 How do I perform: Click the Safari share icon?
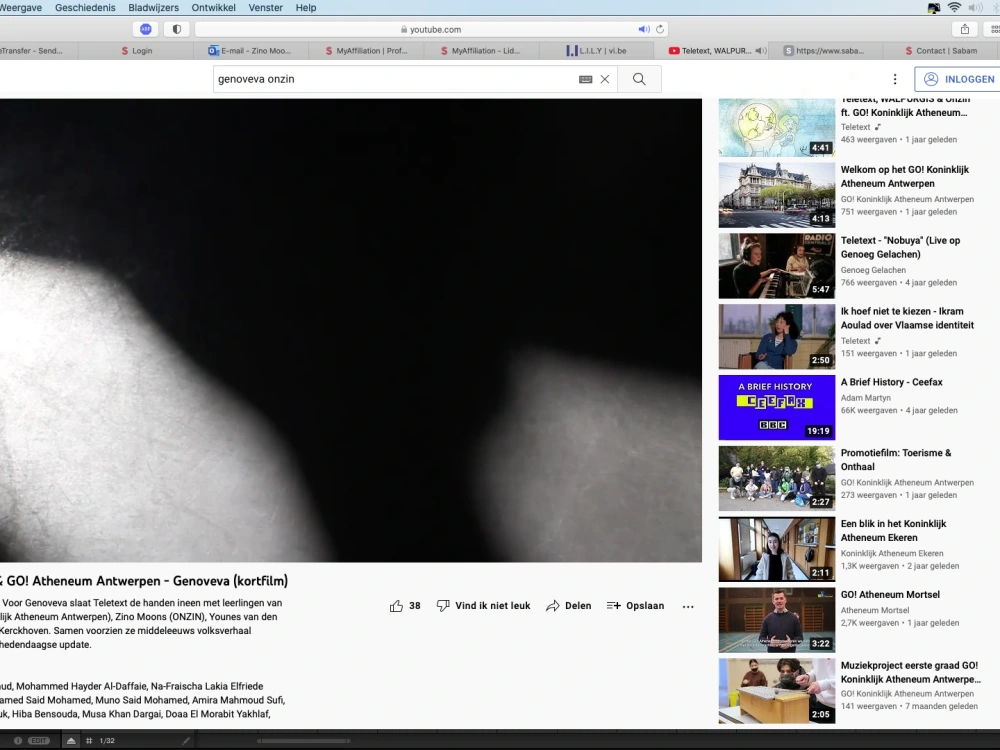tap(965, 29)
